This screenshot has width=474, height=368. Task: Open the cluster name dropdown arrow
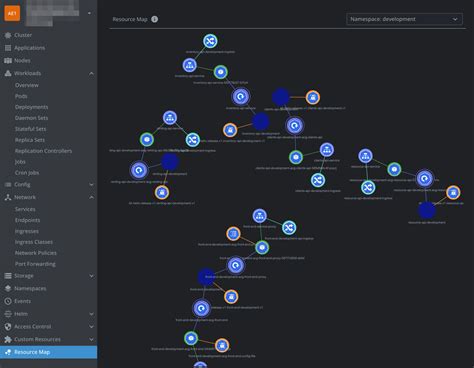tap(89, 13)
